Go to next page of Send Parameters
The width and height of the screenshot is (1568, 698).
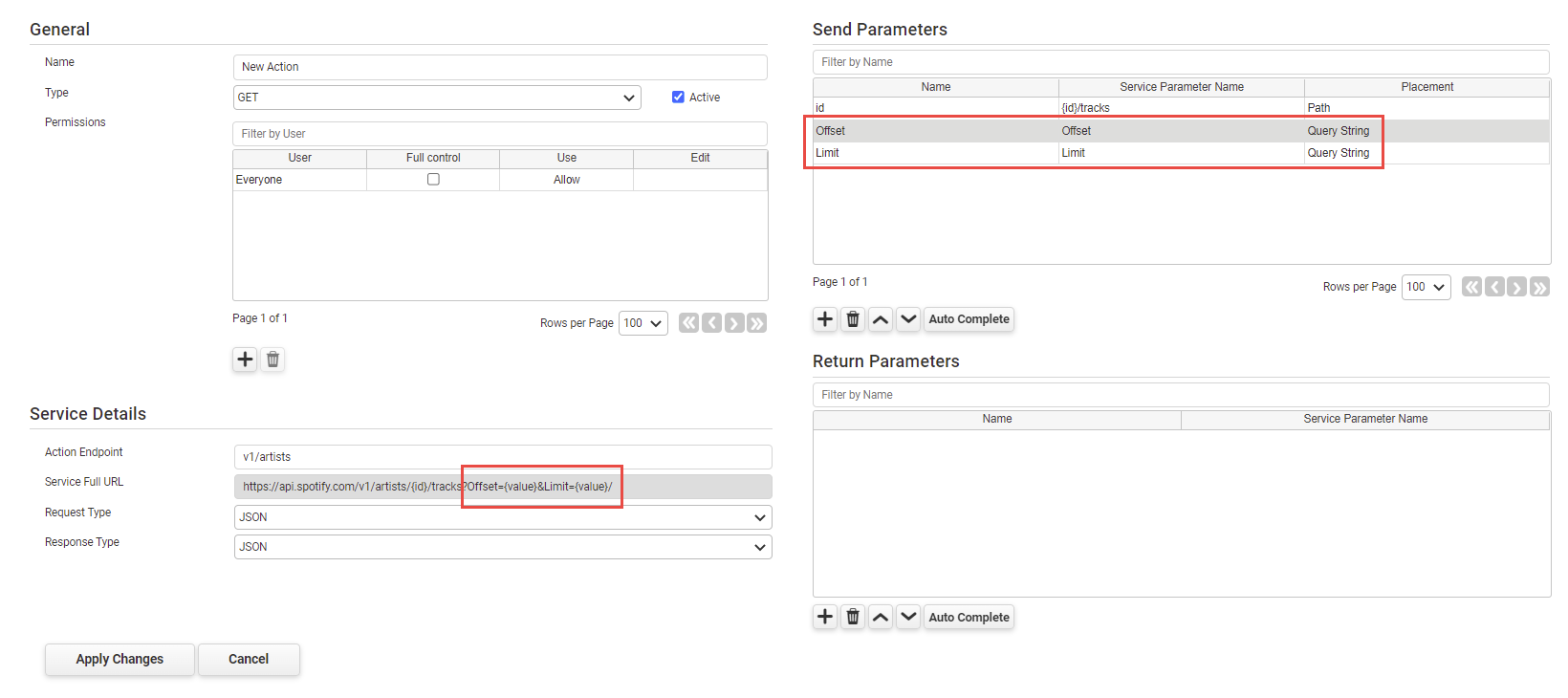pos(1517,287)
